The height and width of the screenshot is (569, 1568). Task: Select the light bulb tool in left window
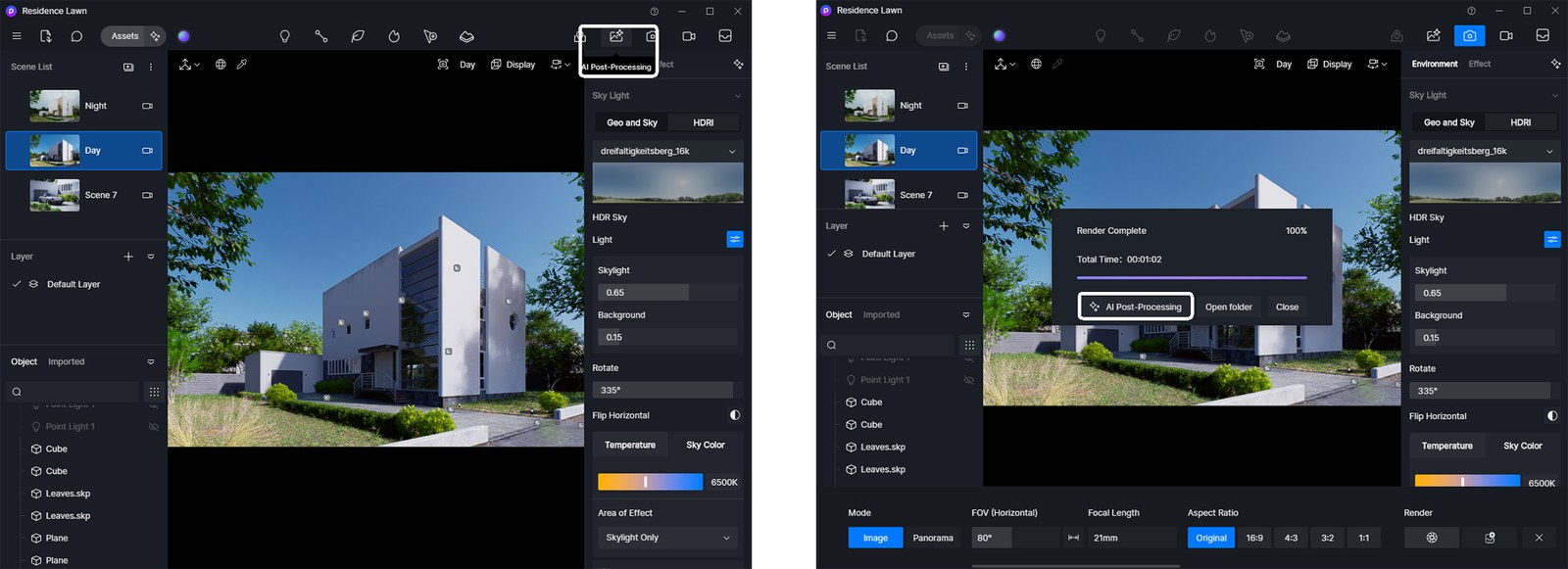click(x=285, y=36)
